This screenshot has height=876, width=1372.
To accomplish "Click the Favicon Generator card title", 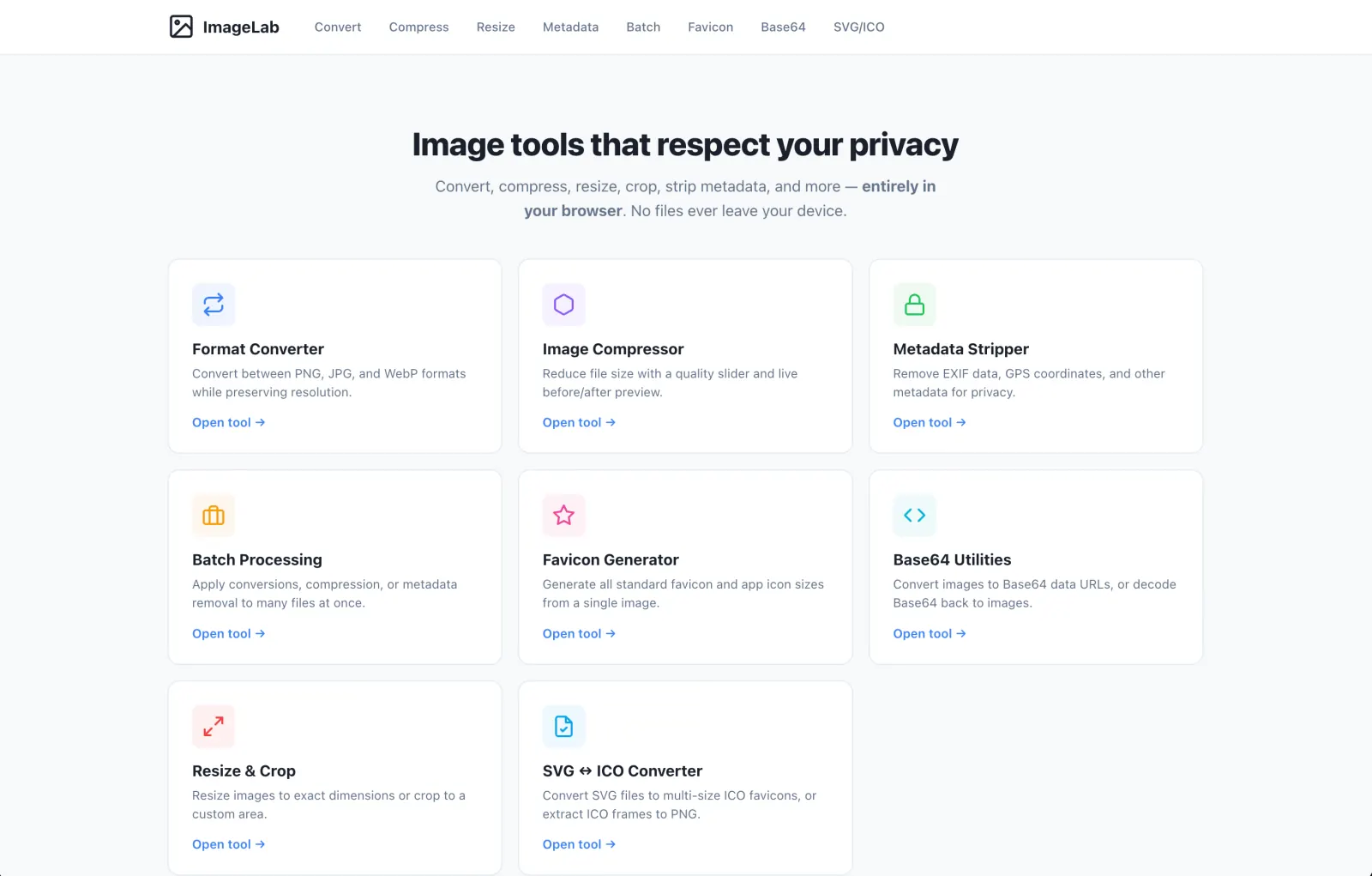I will coord(611,560).
